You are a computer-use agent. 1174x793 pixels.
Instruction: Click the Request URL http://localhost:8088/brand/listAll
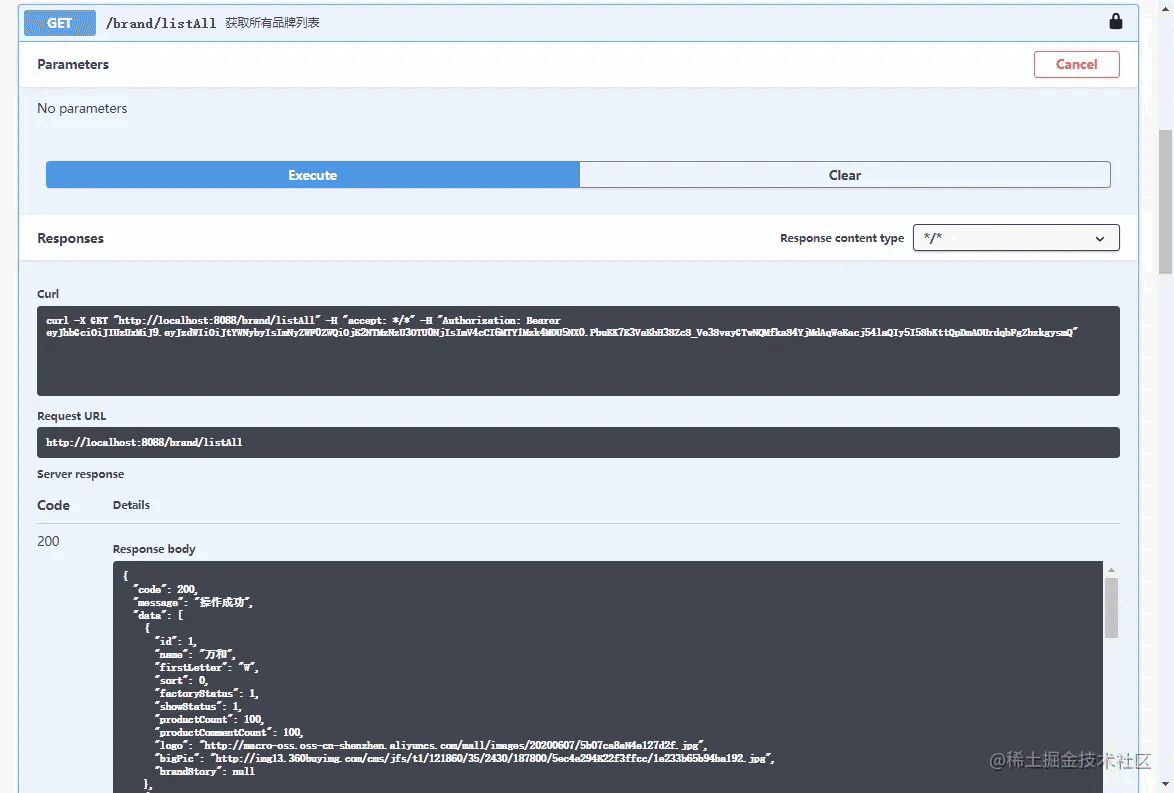(x=144, y=443)
